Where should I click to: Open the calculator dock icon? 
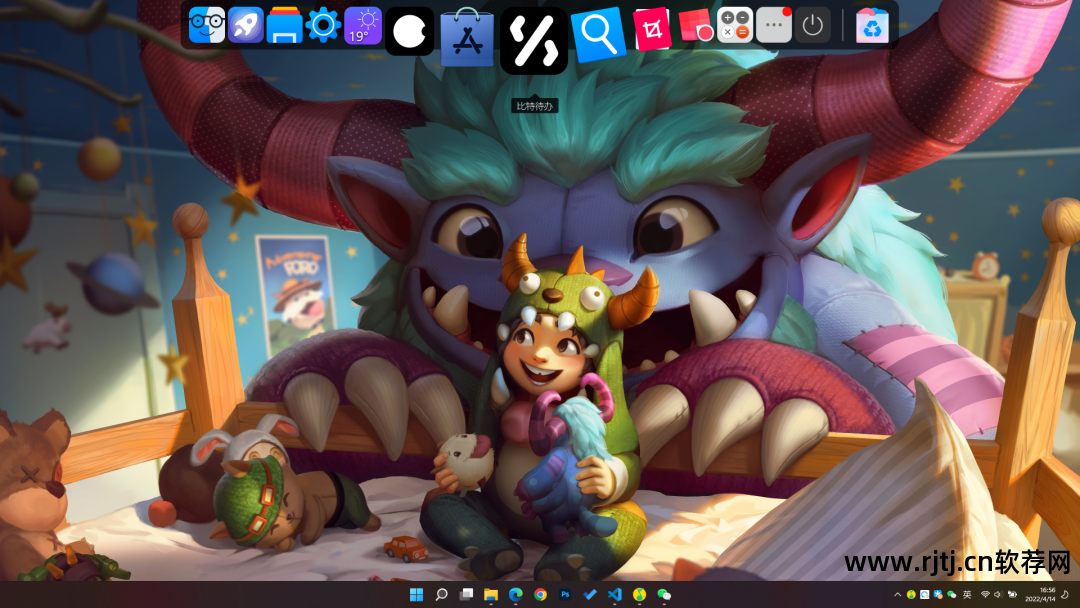click(734, 25)
